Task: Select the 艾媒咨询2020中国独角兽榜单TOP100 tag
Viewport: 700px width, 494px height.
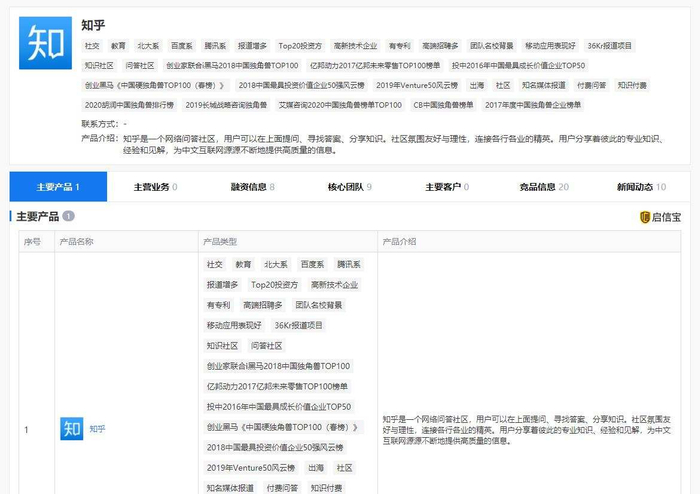Action: coord(340,105)
